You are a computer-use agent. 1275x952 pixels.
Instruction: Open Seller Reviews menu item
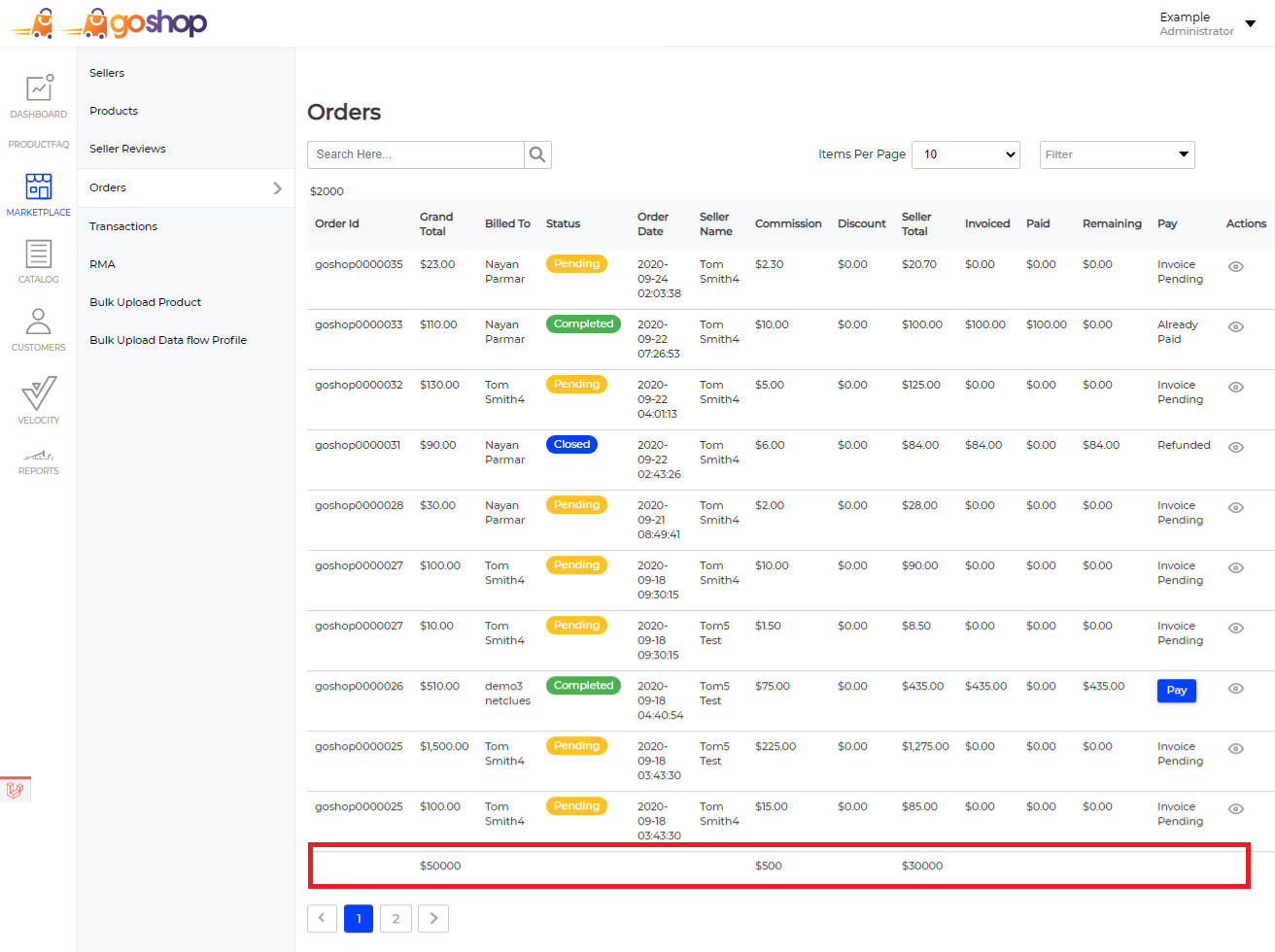pyautogui.click(x=127, y=149)
